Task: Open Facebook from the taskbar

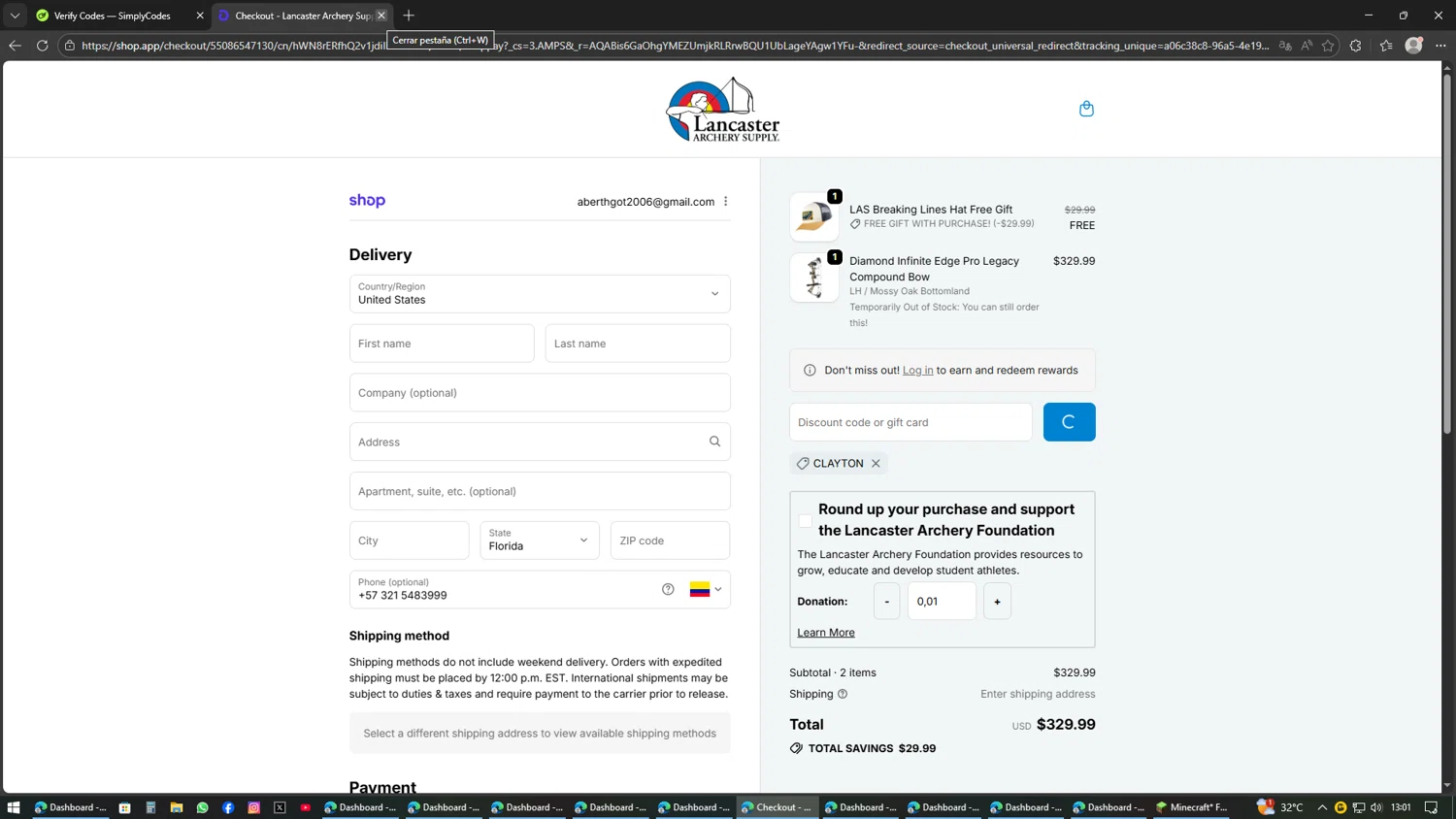Action: [x=228, y=807]
